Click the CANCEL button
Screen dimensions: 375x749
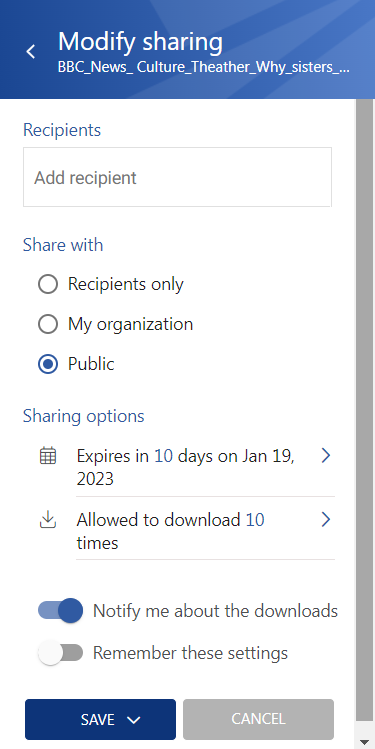pyautogui.click(x=258, y=719)
